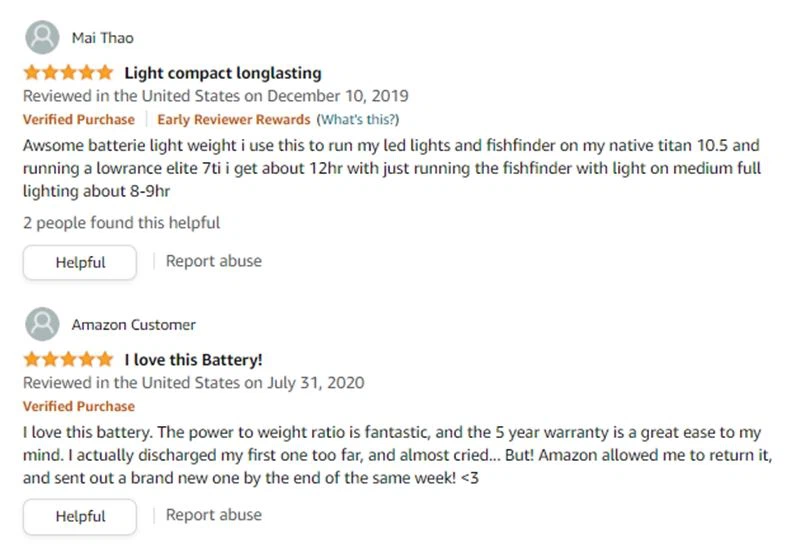Mark the Amazon Customer review as Helpful

(x=80, y=517)
